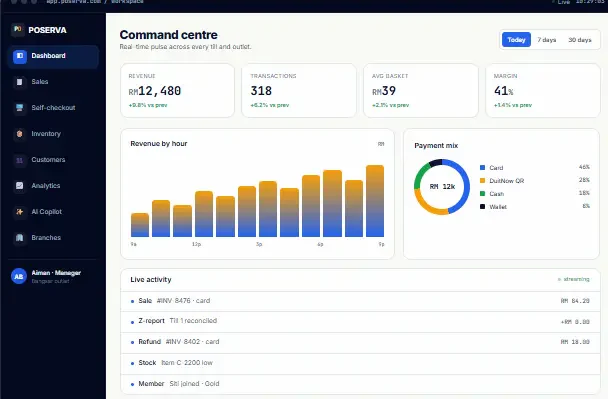This screenshot has width=608, height=399.
Task: Click the RM 18.00 refund amount
Action: [x=575, y=342]
